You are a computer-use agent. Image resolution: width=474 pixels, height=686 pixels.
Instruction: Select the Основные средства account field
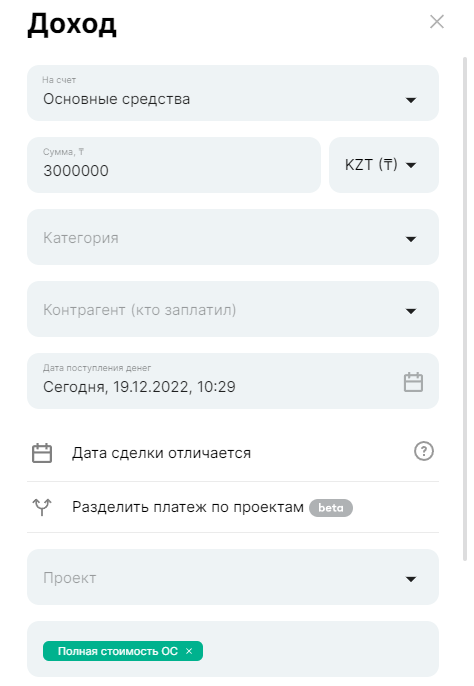(233, 93)
